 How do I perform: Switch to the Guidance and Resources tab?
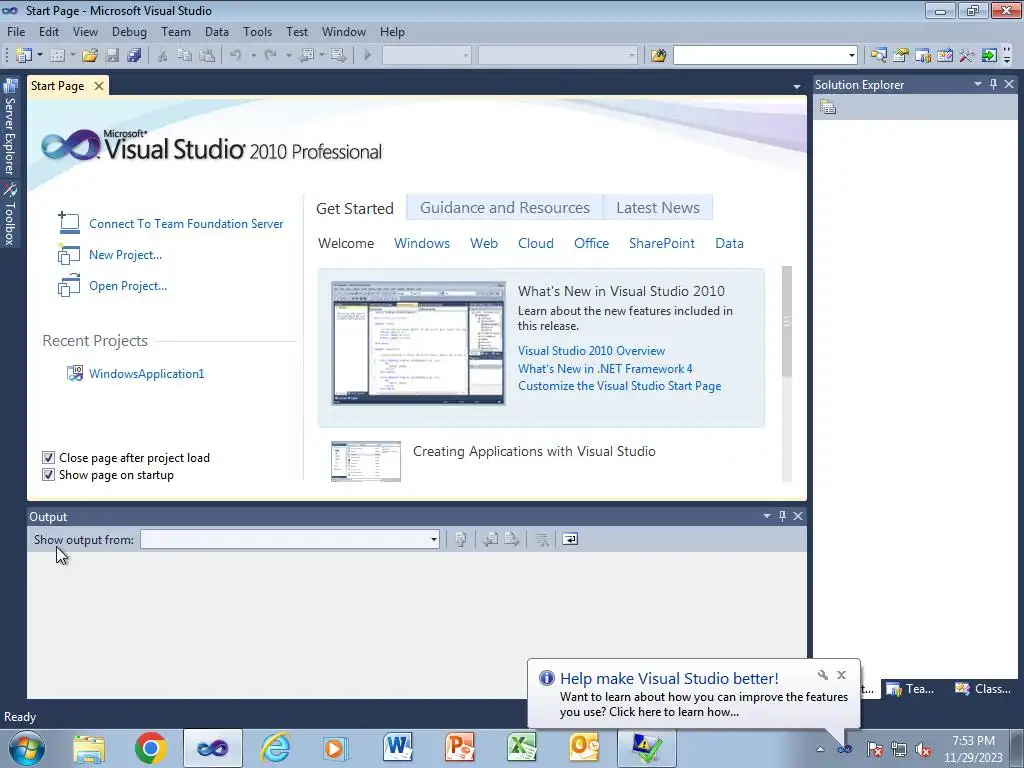[505, 208]
